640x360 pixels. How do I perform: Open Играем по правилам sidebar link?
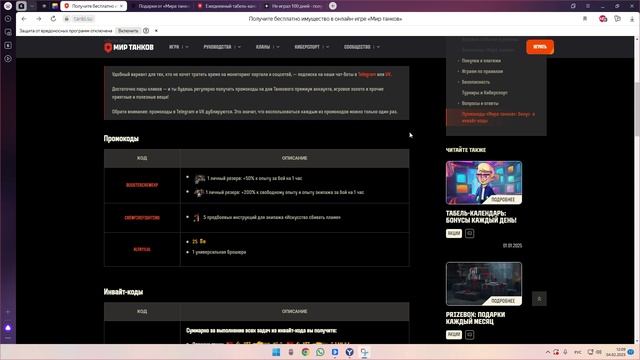point(482,71)
